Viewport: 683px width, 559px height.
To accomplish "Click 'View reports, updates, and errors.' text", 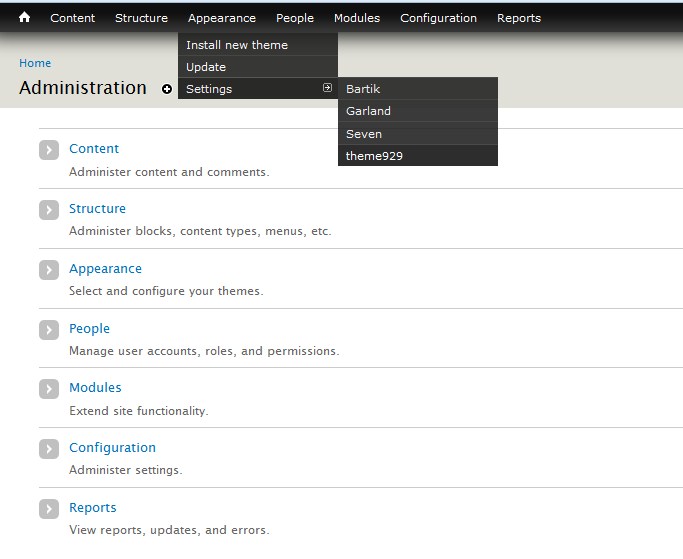I will pyautogui.click(x=169, y=530).
